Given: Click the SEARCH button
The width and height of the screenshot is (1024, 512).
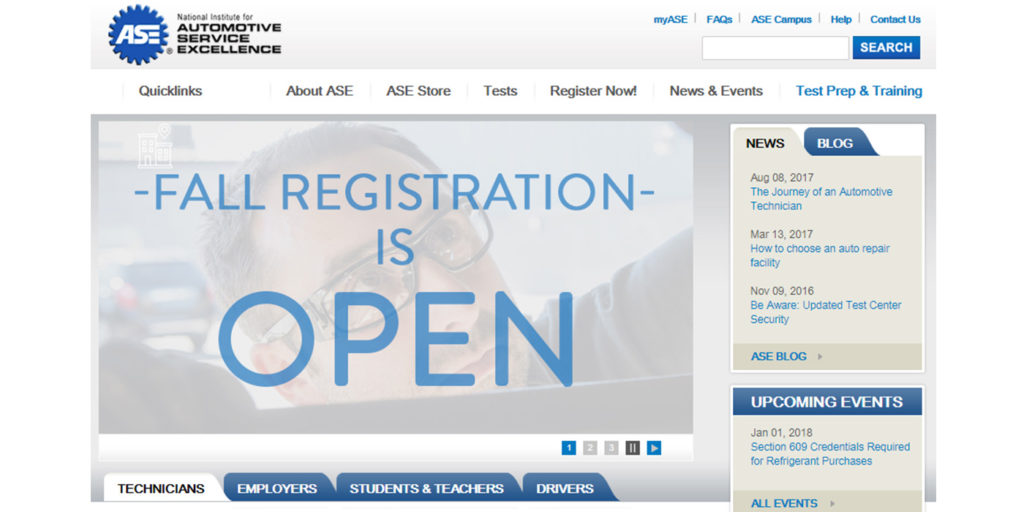Looking at the screenshot, I should [x=886, y=48].
